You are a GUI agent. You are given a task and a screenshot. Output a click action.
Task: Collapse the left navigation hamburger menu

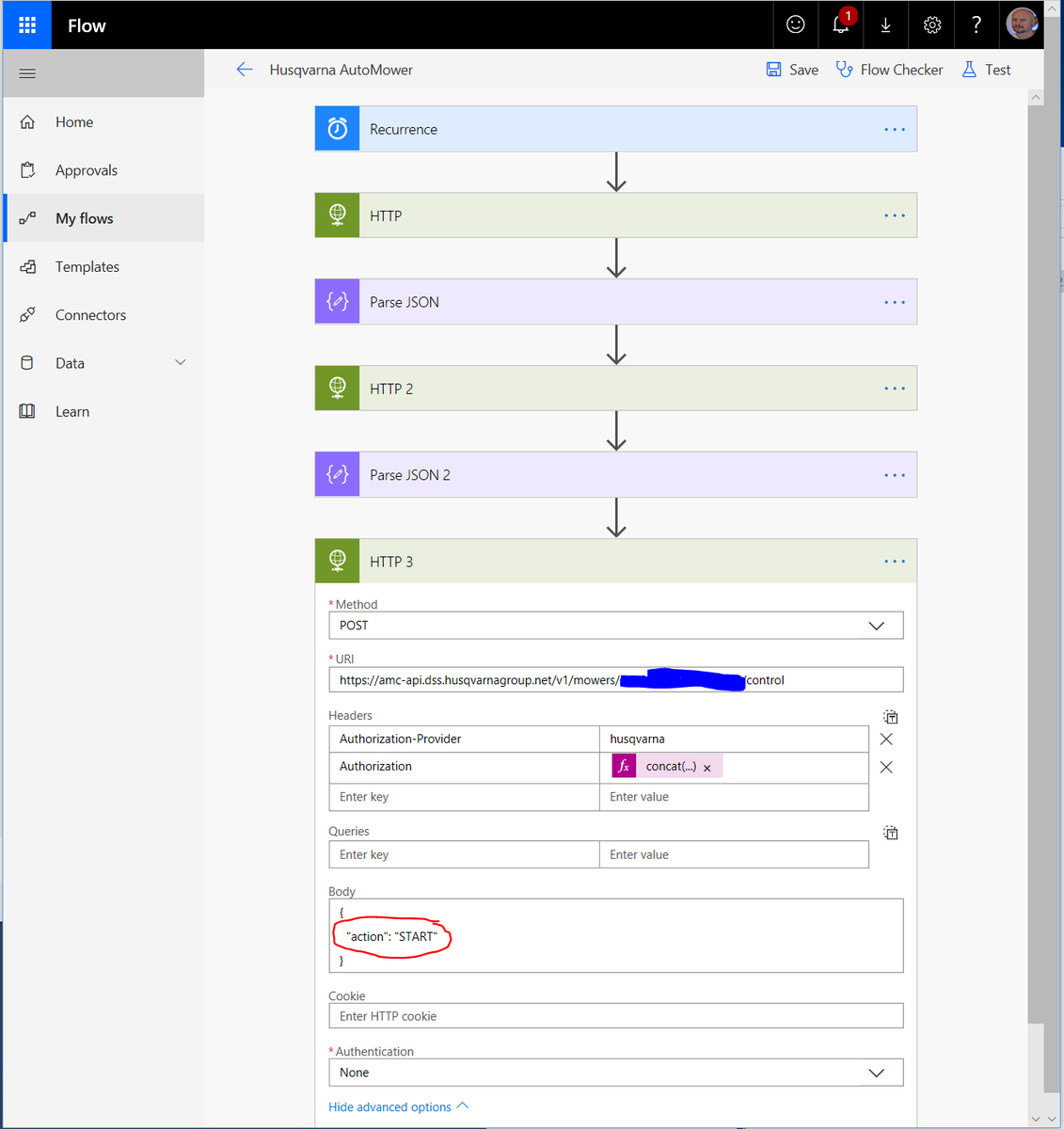point(27,73)
